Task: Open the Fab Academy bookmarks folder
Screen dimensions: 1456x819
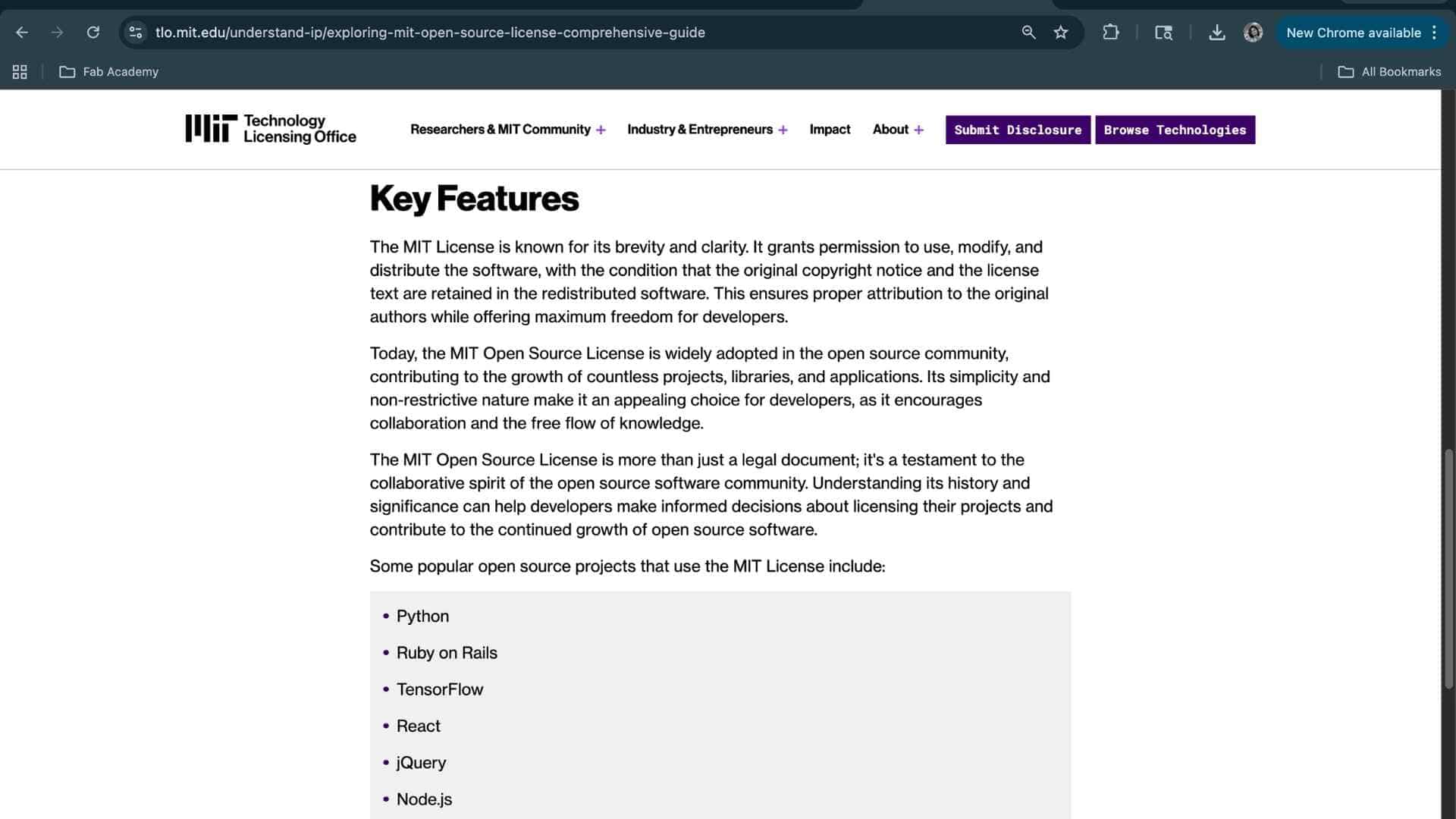Action: point(109,72)
